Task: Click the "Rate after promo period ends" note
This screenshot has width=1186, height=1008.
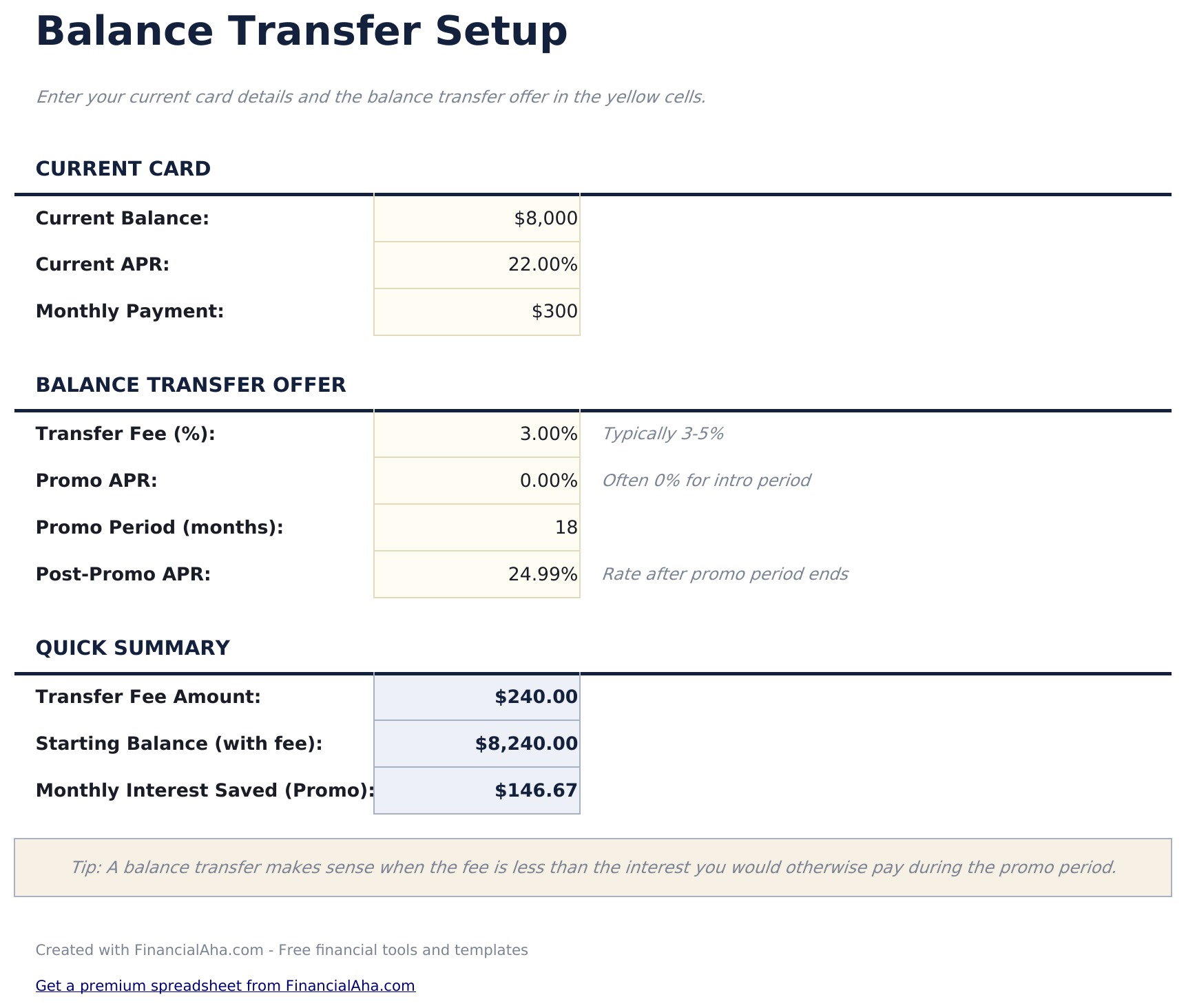Action: coord(725,574)
